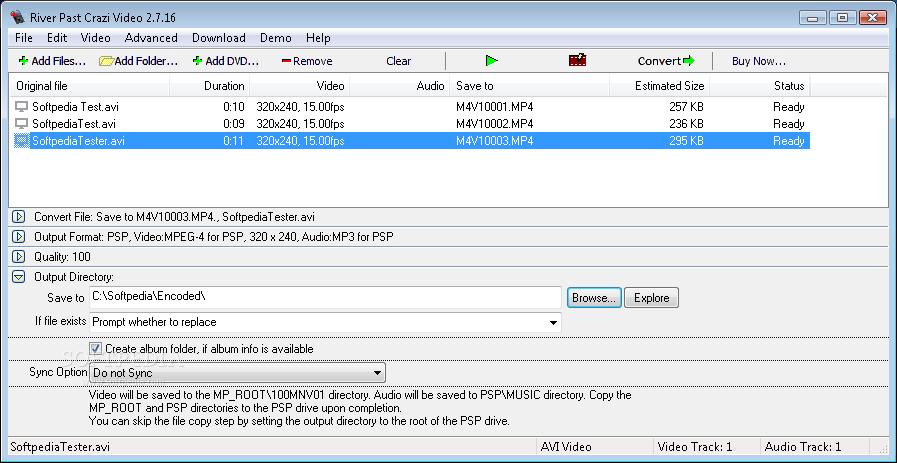Expand the Output Format section
The image size is (897, 463).
(19, 236)
